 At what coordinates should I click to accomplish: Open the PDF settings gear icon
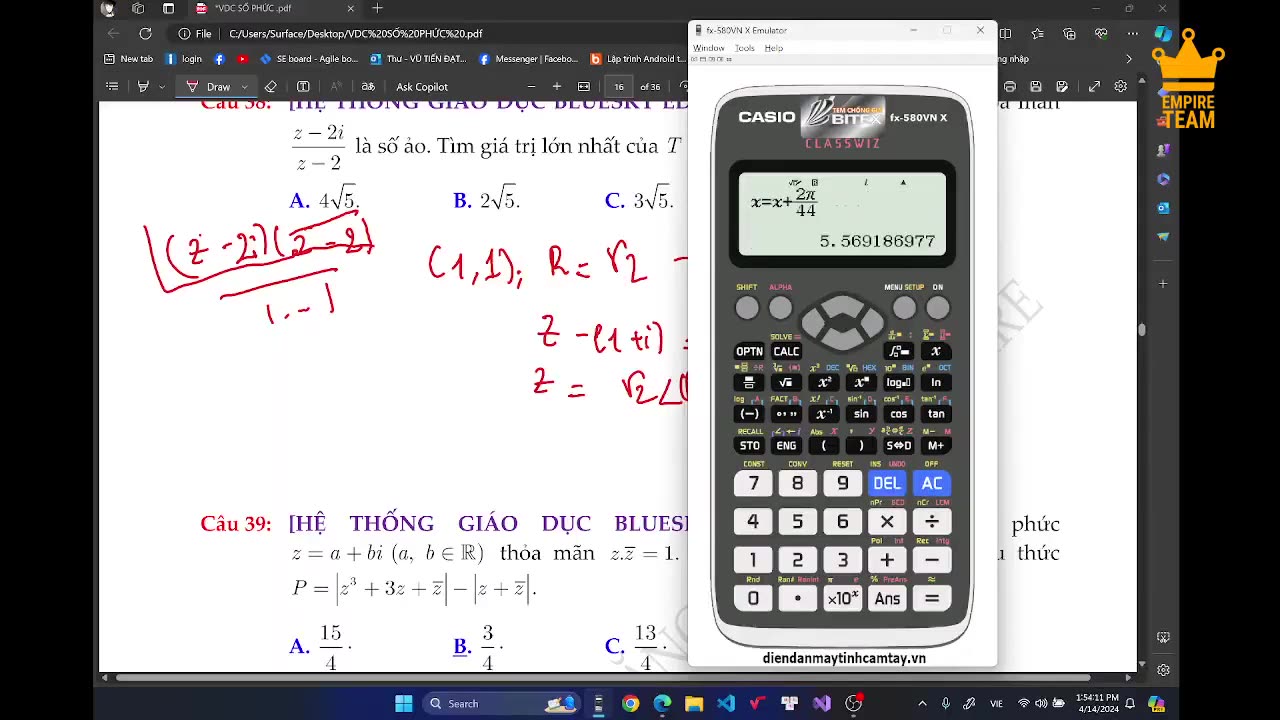point(1121,87)
